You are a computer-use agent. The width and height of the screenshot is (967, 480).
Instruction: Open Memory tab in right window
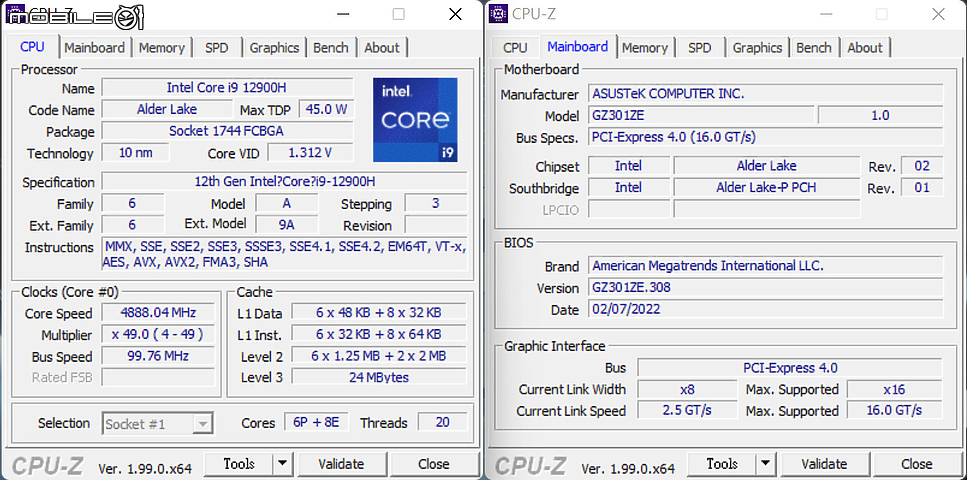645,48
